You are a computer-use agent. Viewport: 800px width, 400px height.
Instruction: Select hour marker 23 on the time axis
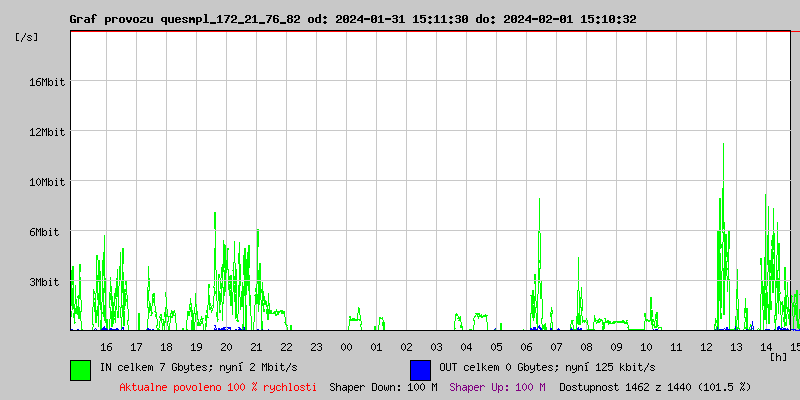316,347
